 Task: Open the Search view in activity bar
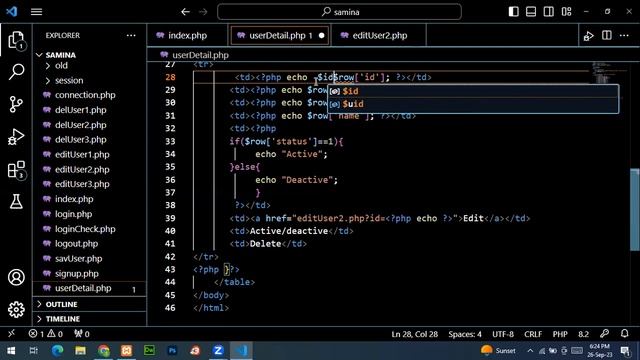[16, 71]
